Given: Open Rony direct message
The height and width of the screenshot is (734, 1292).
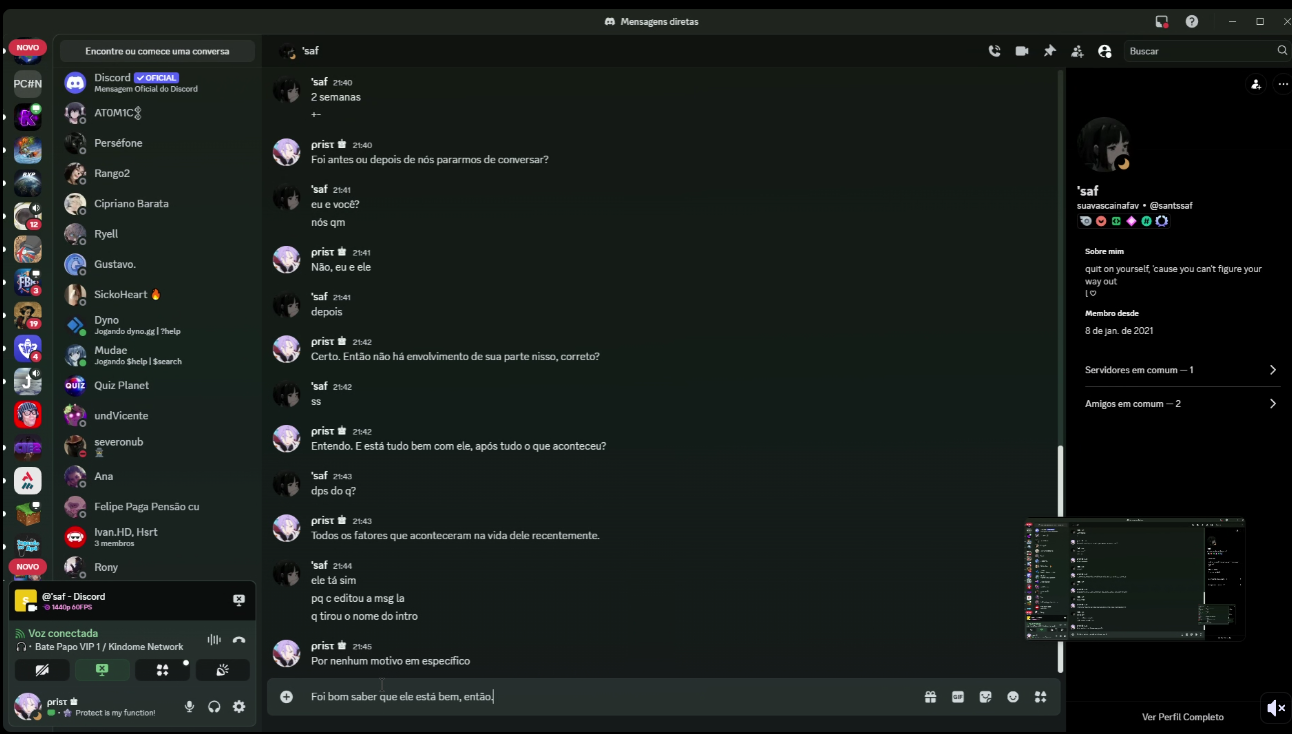Looking at the screenshot, I should click(x=158, y=567).
